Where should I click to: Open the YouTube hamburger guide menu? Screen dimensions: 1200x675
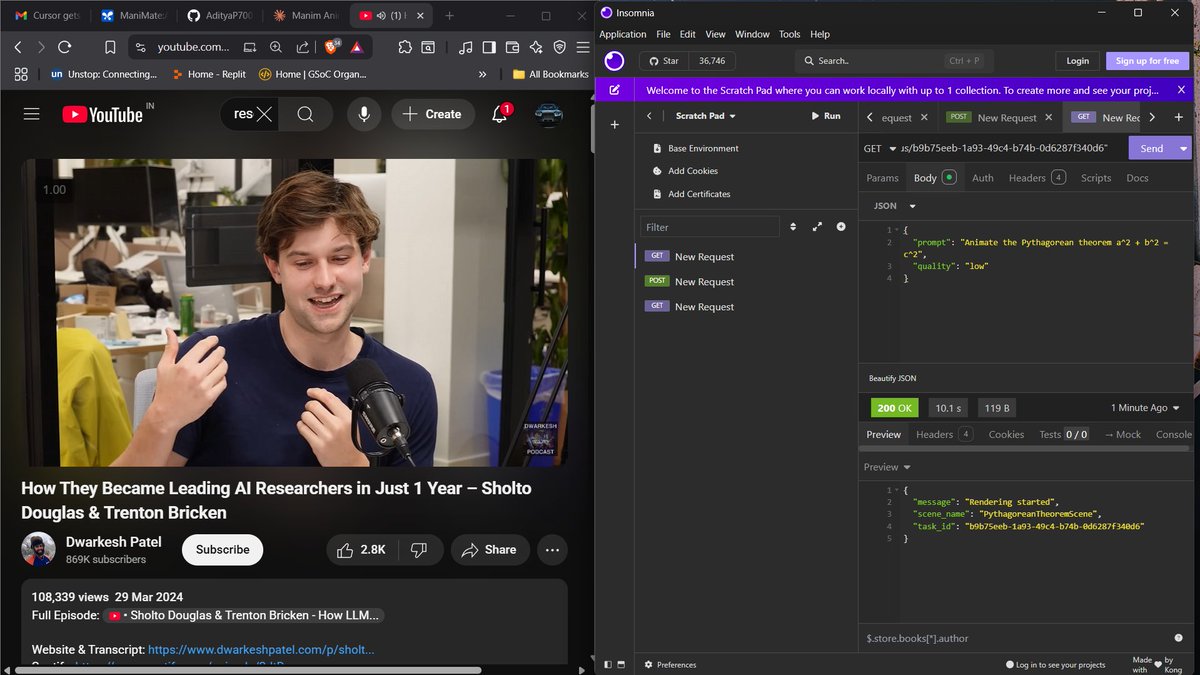tap(32, 114)
